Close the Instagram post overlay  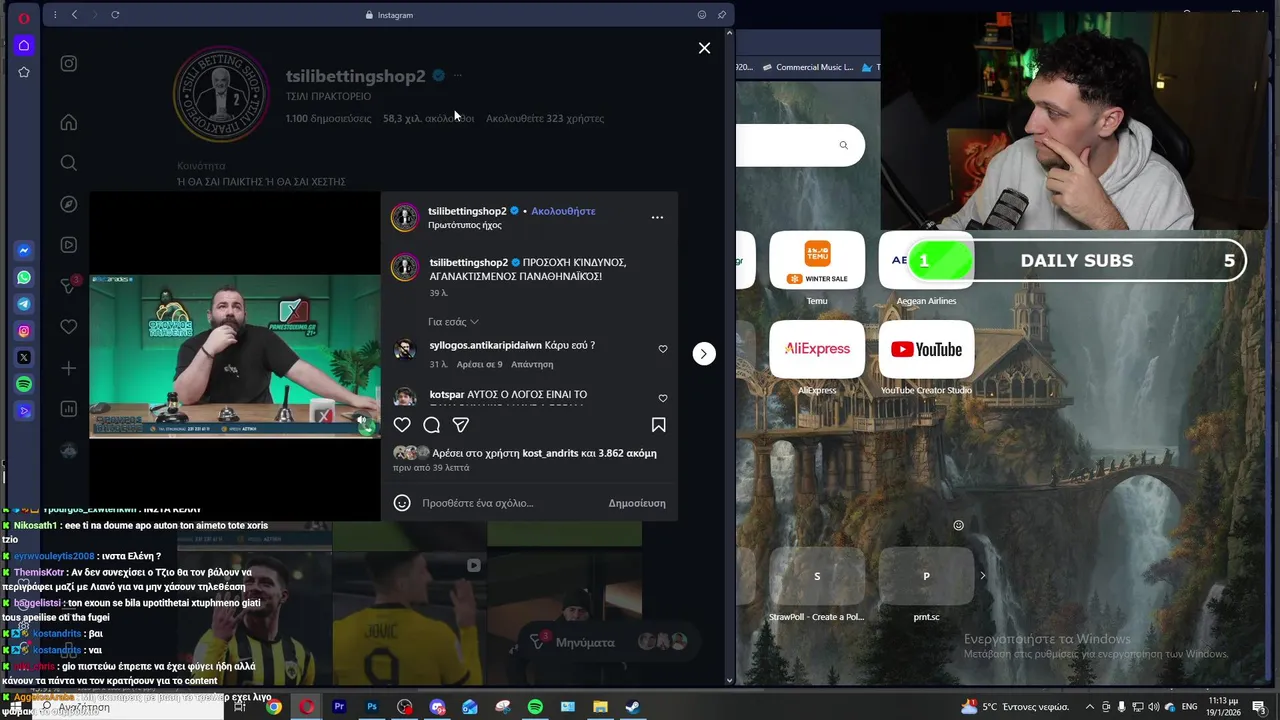click(x=704, y=48)
